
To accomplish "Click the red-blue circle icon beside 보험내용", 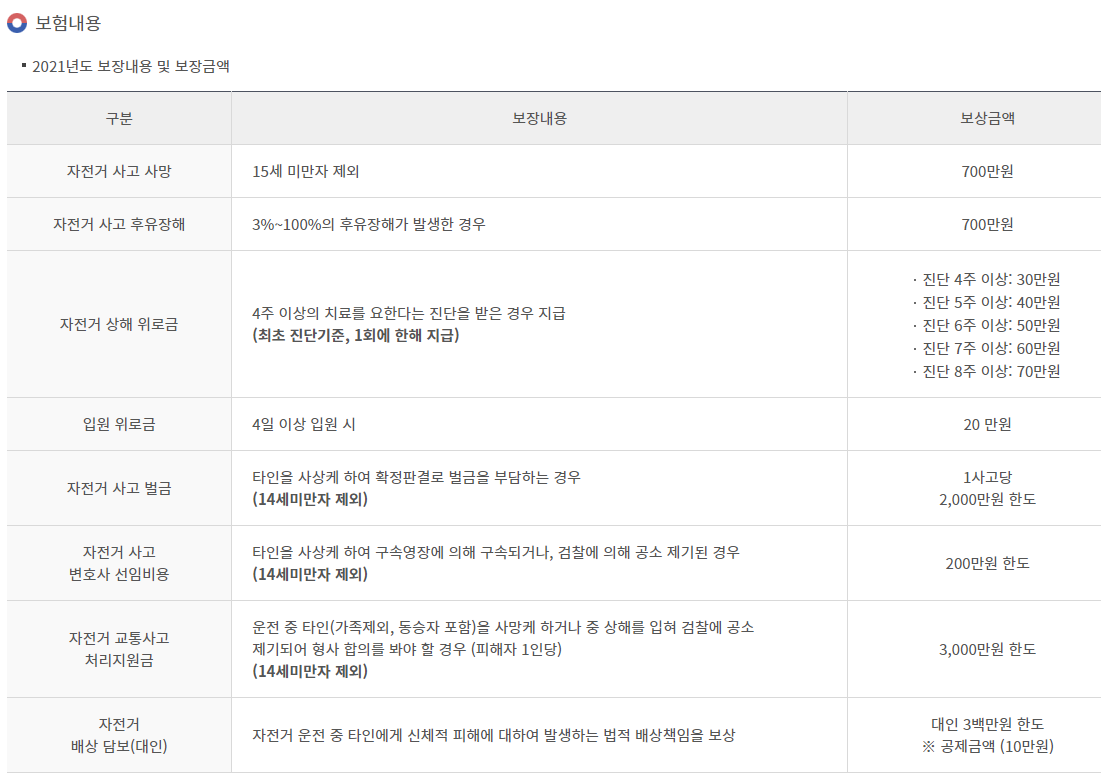I will coord(17,23).
